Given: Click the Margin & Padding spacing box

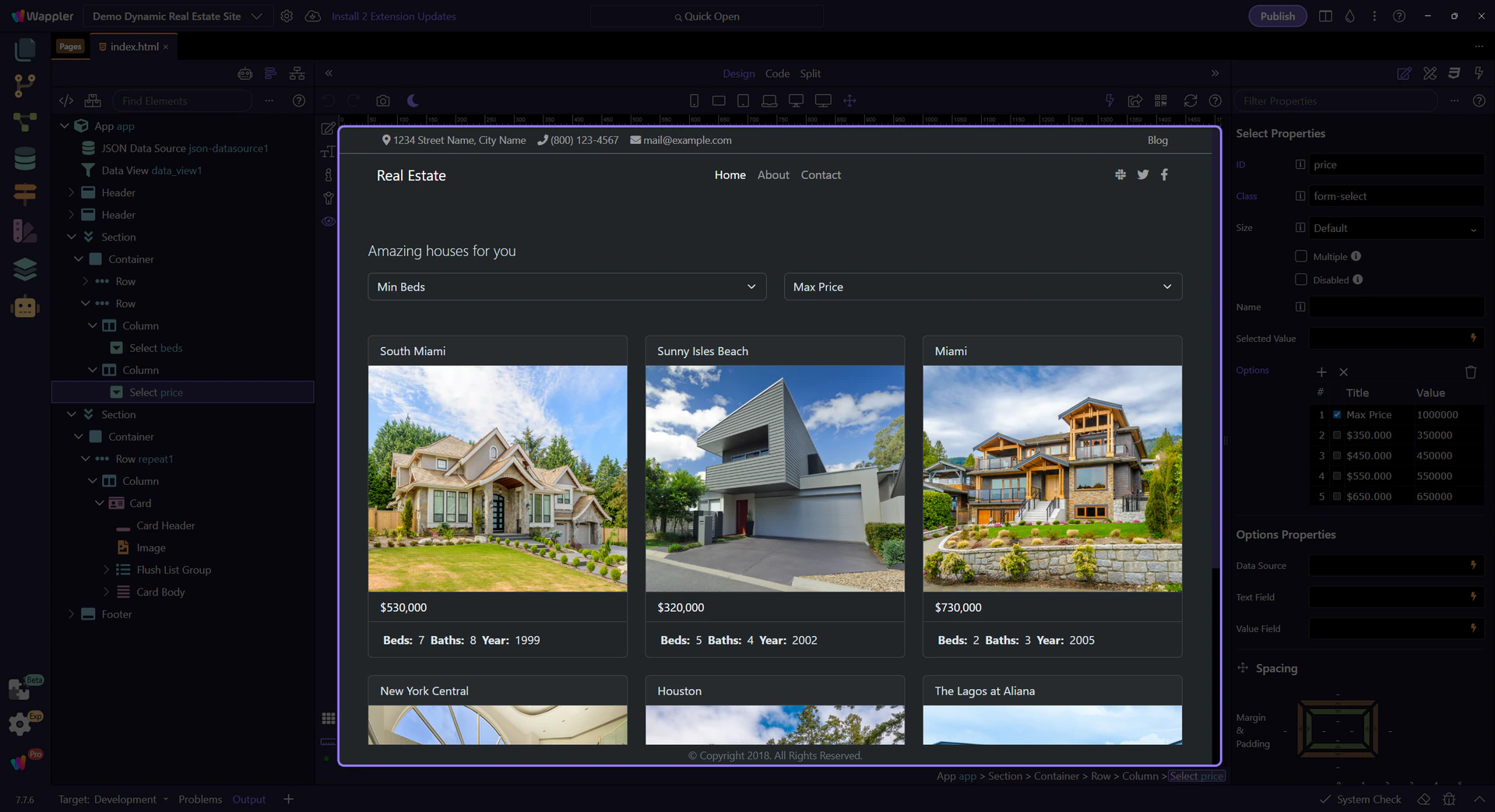Looking at the screenshot, I should 1338,729.
